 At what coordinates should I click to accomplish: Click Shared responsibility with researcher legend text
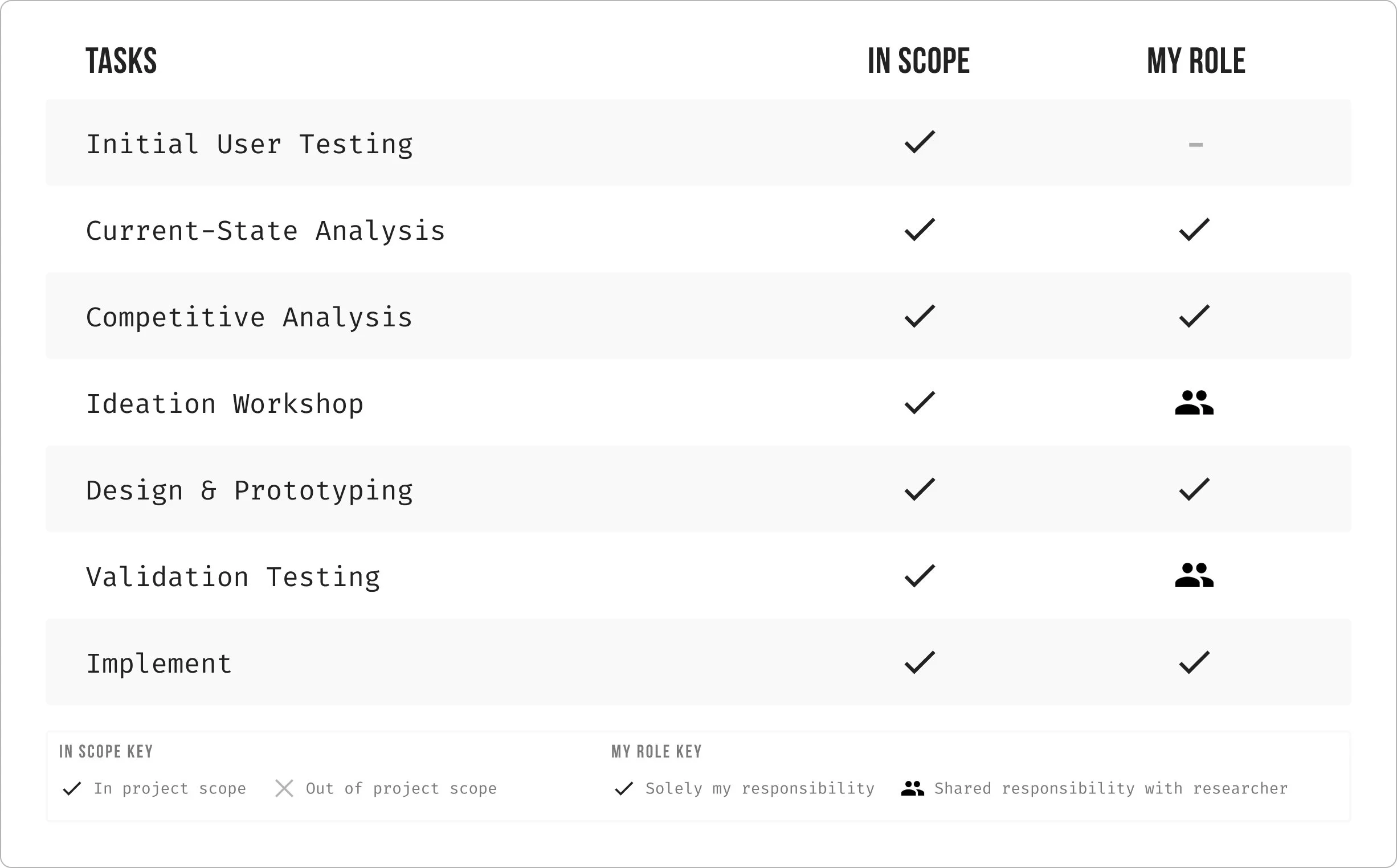coord(1111,788)
